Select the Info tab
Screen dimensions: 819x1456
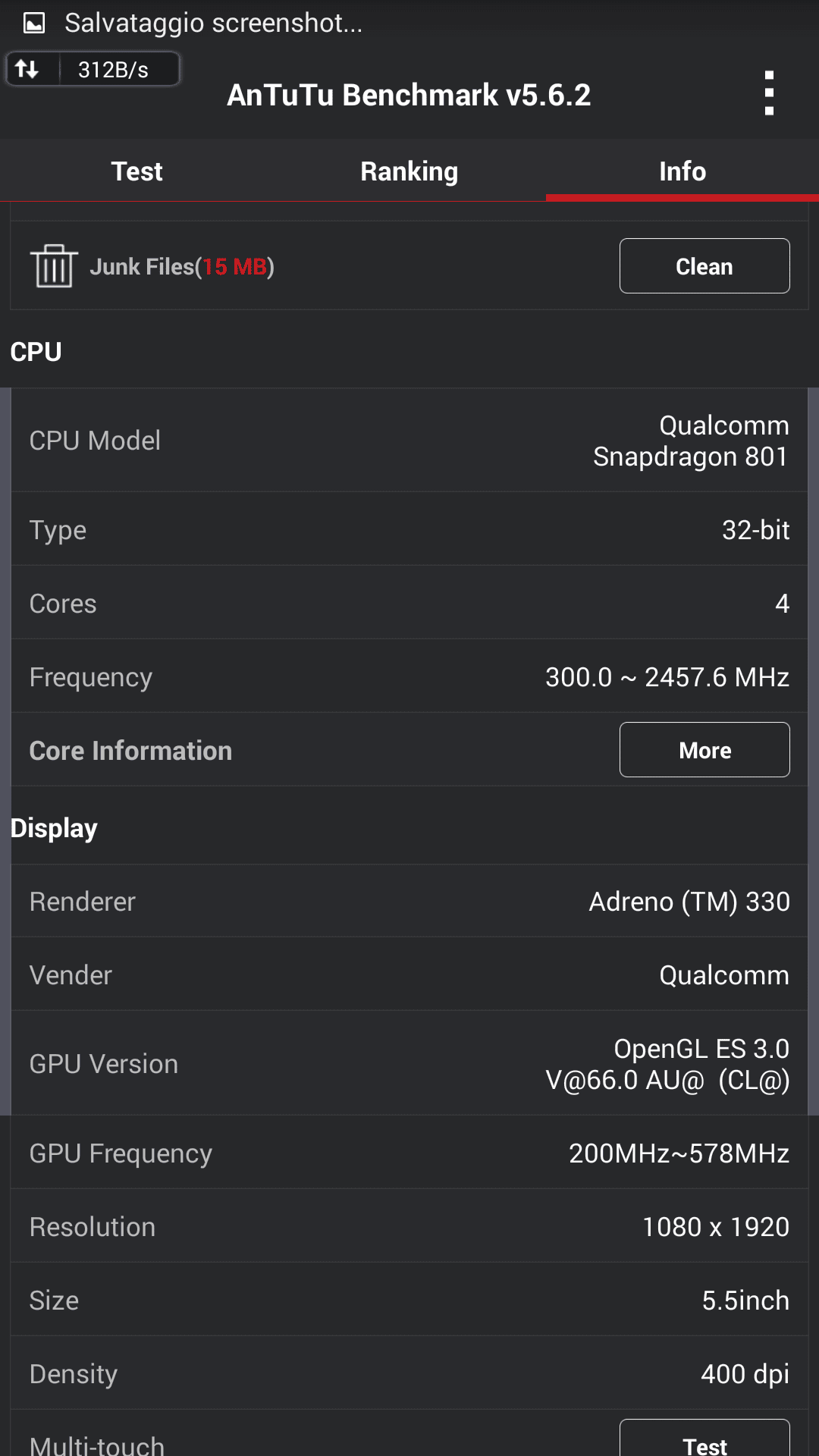682,171
